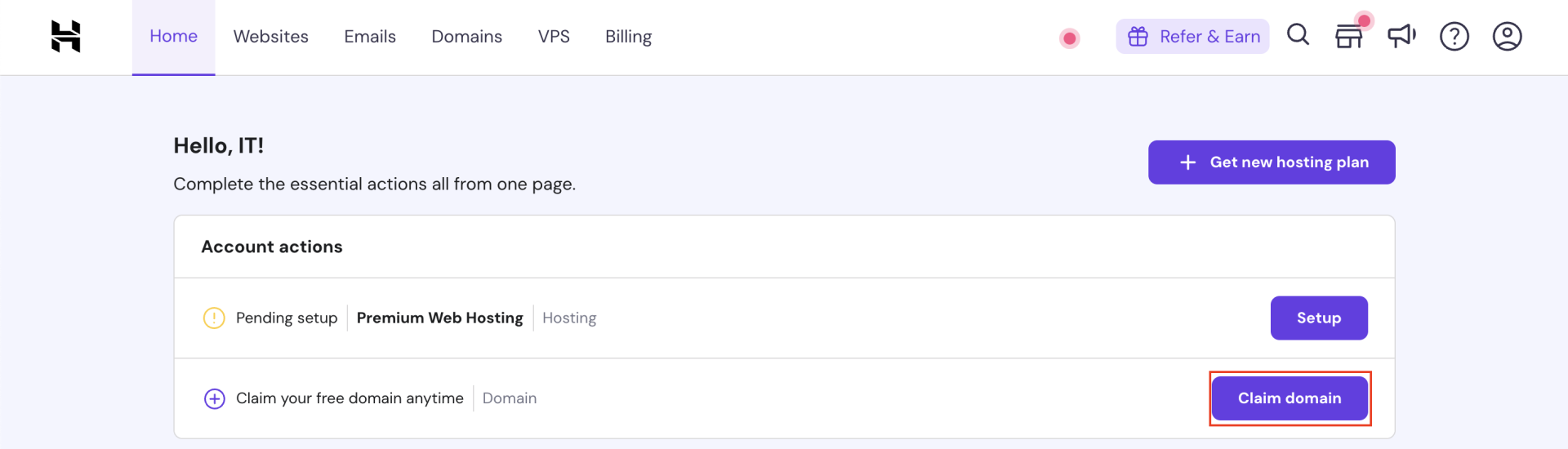This screenshot has height=449, width=1568.
Task: Click the gift icon in Refer & Earn
Action: pyautogui.click(x=1138, y=37)
